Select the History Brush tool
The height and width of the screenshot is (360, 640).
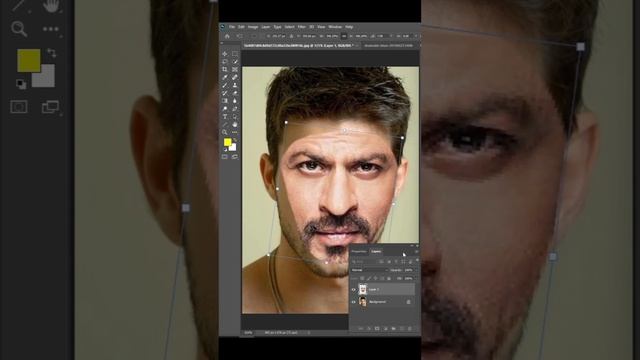224,93
